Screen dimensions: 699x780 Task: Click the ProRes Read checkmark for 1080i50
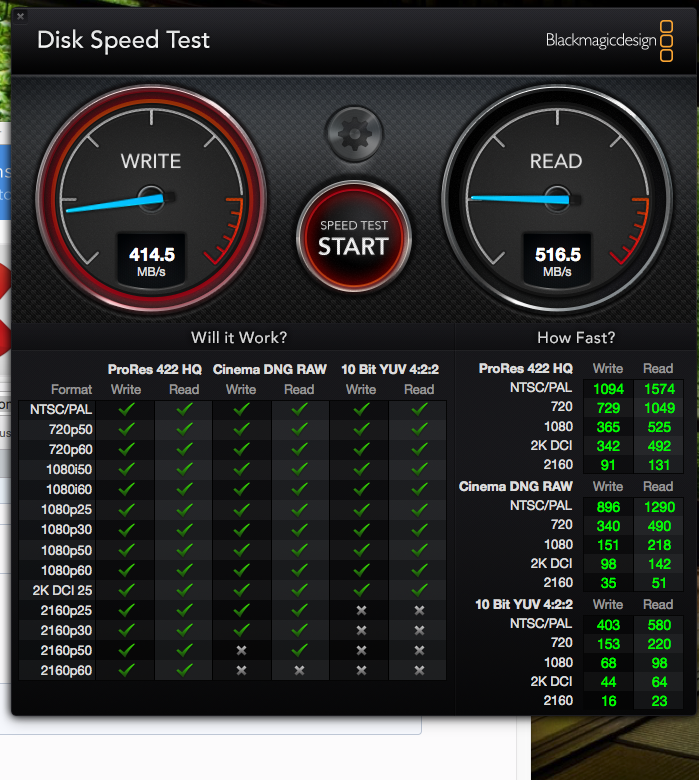(184, 469)
